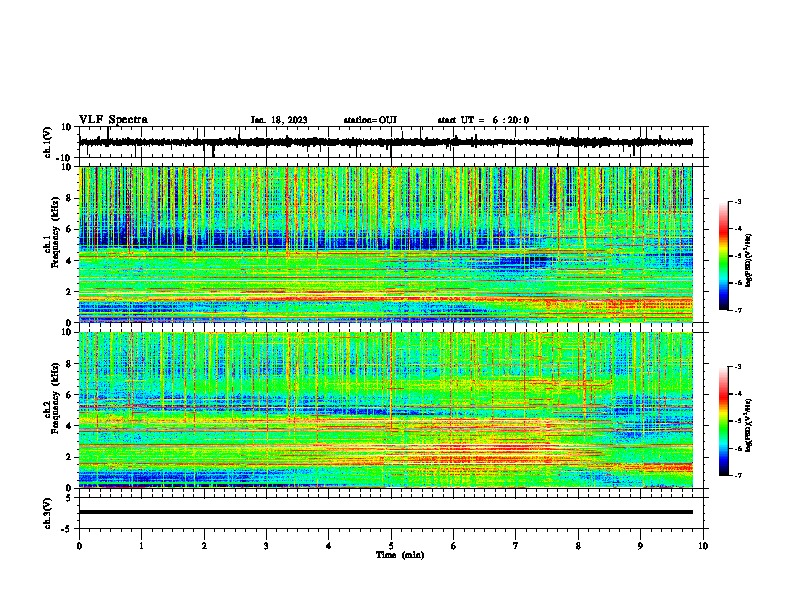Image resolution: width=792 pixels, height=612 pixels.
Task: Click the "-3" label on ch.1 color scale
Action: click(738, 201)
